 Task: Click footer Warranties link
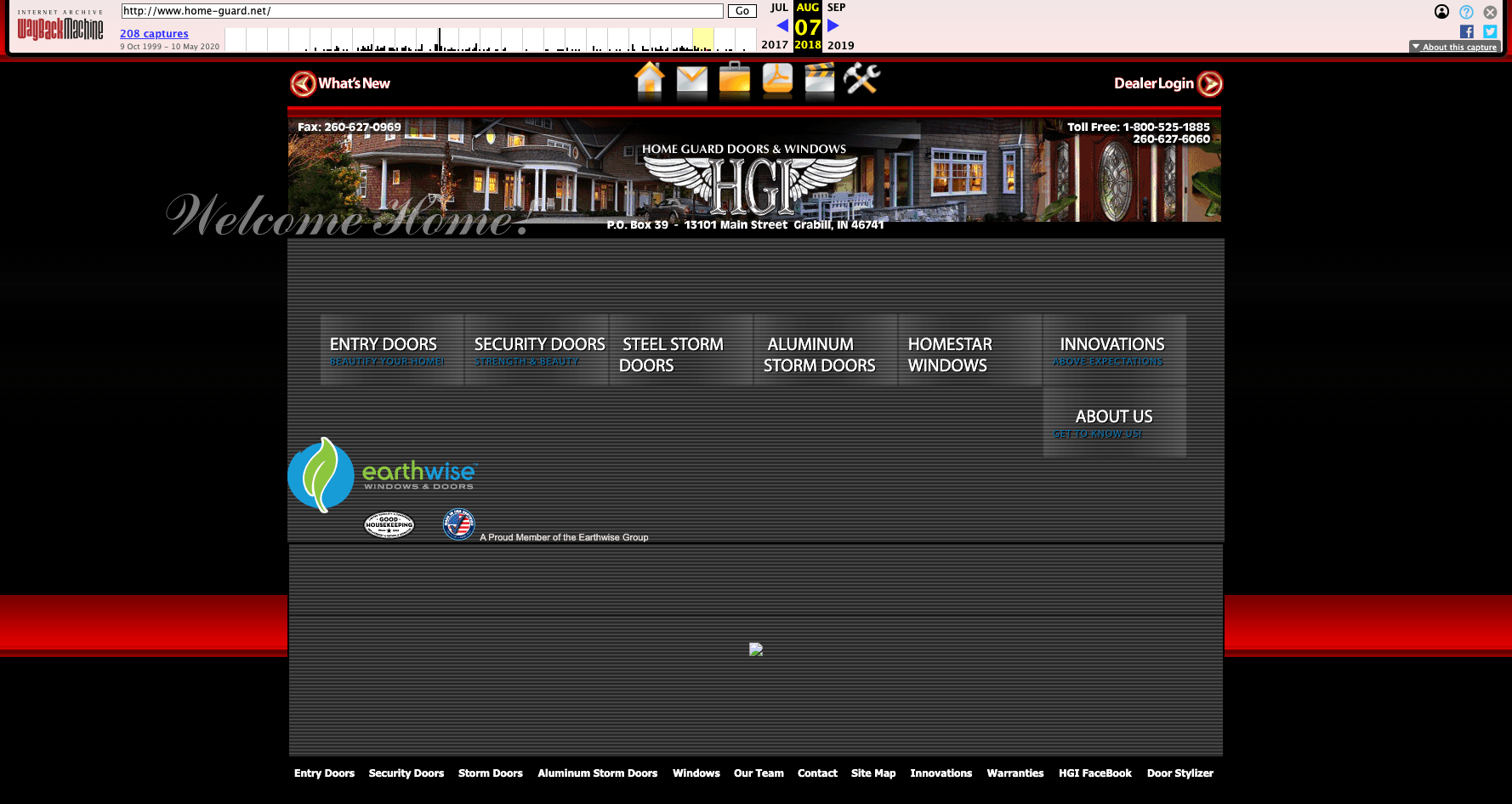(x=1015, y=773)
